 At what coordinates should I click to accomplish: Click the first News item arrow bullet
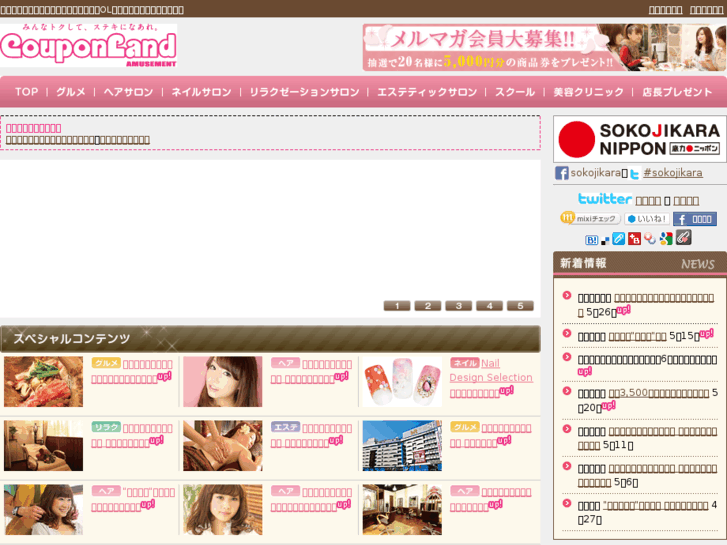[567, 295]
